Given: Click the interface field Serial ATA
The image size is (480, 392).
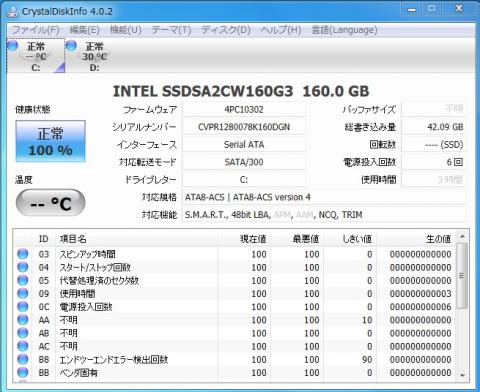Looking at the screenshot, I should pos(244,145).
